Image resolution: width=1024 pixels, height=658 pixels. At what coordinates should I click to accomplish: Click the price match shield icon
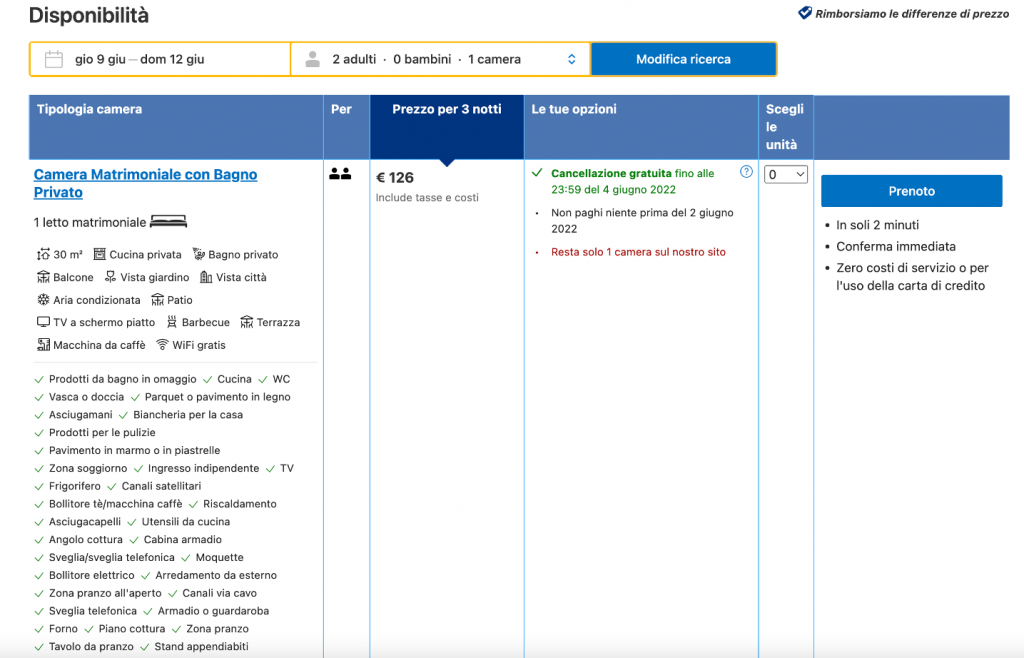tap(805, 14)
